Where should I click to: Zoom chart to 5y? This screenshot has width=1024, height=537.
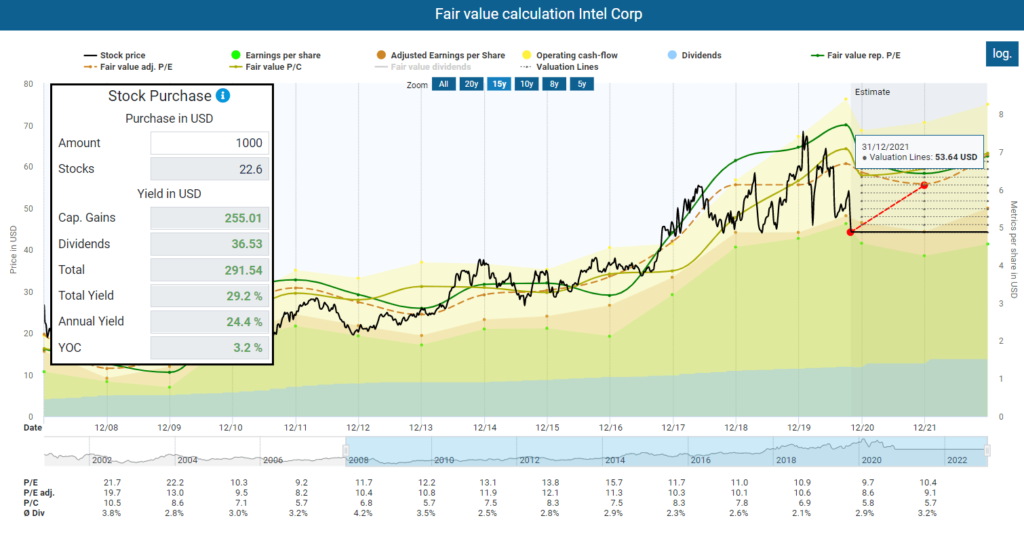coord(581,84)
